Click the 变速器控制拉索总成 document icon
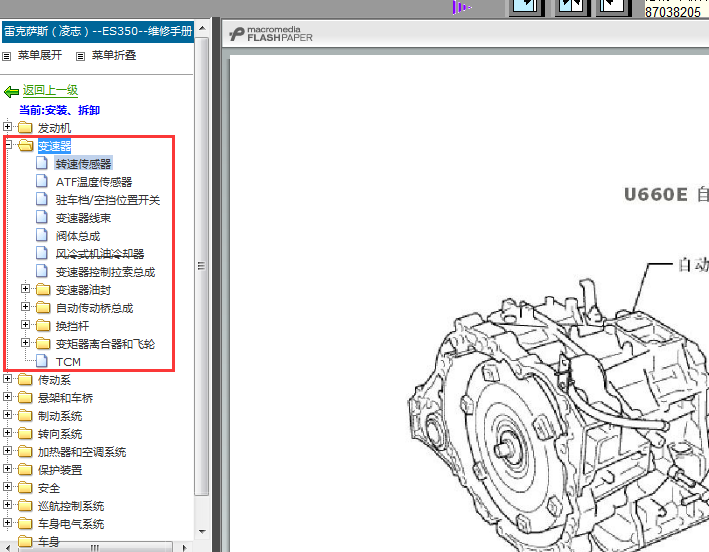The height and width of the screenshot is (552, 709). (x=42, y=271)
